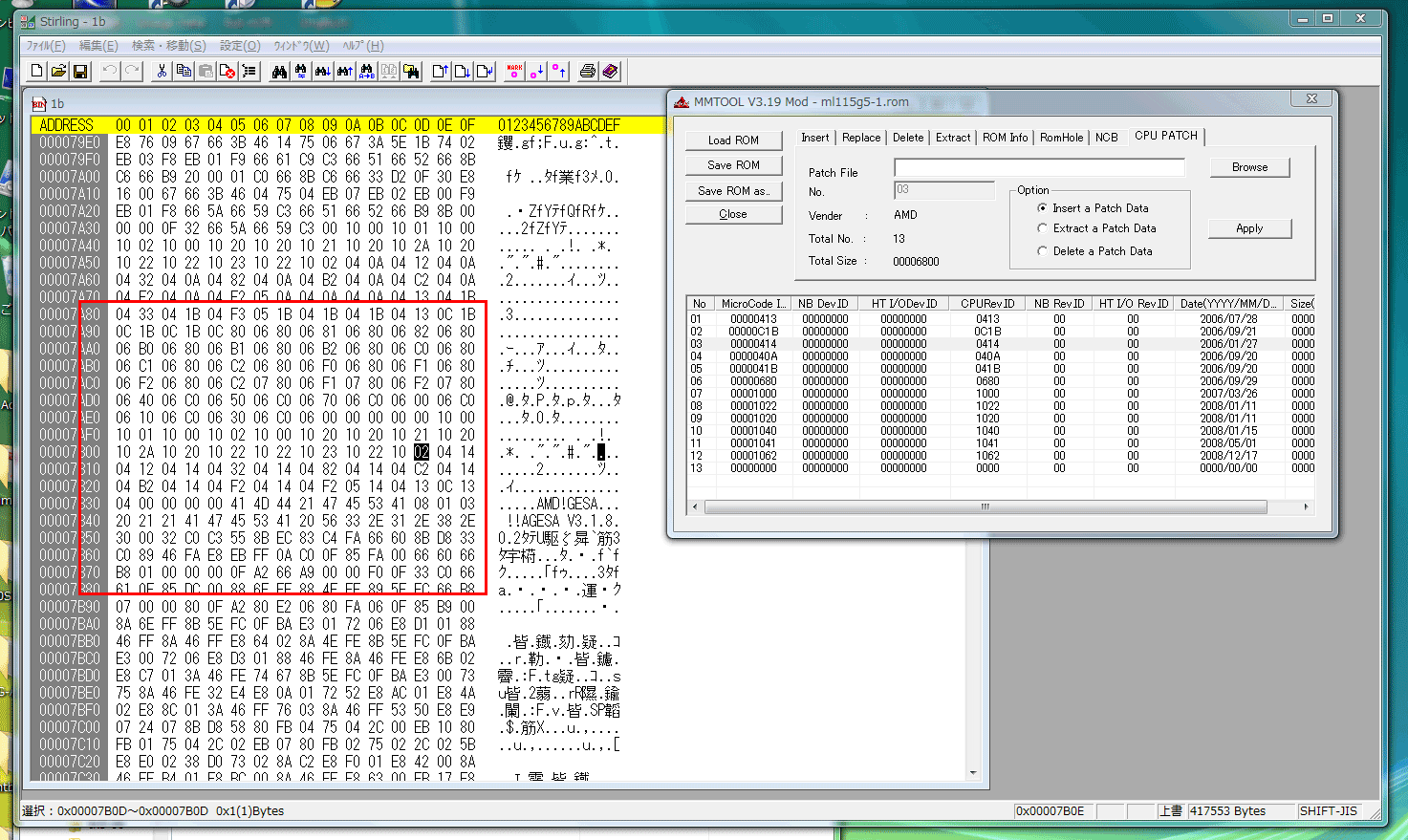
Task: Cut selection with the scissors icon
Action: (162, 71)
